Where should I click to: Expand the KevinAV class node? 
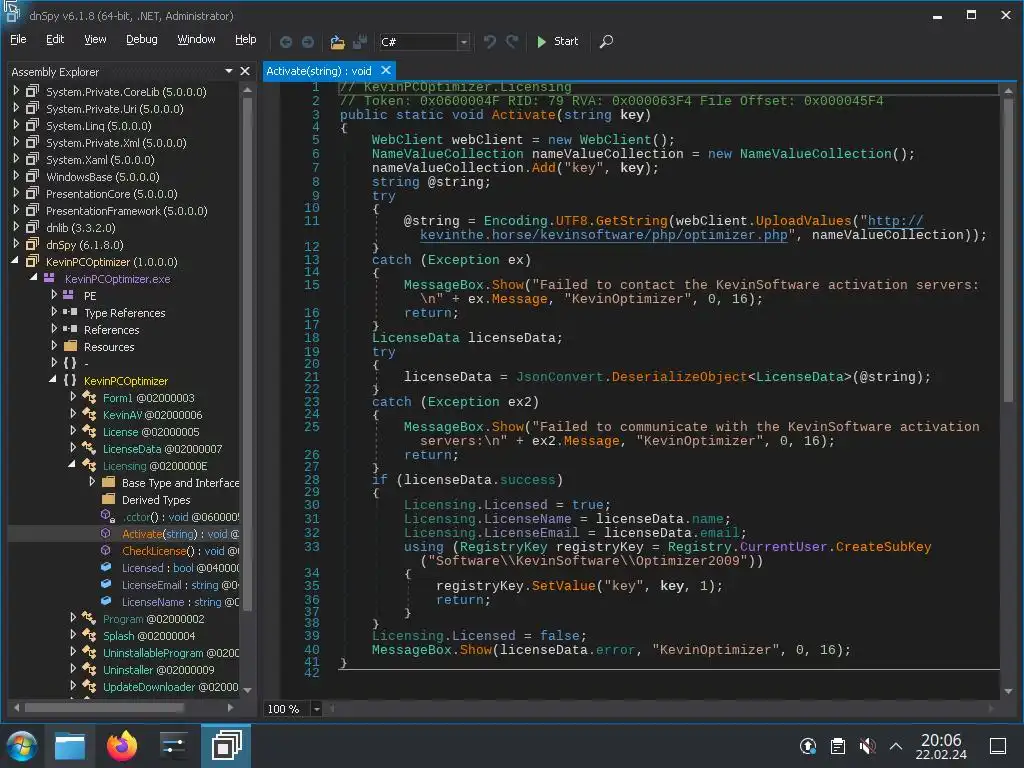coord(73,413)
